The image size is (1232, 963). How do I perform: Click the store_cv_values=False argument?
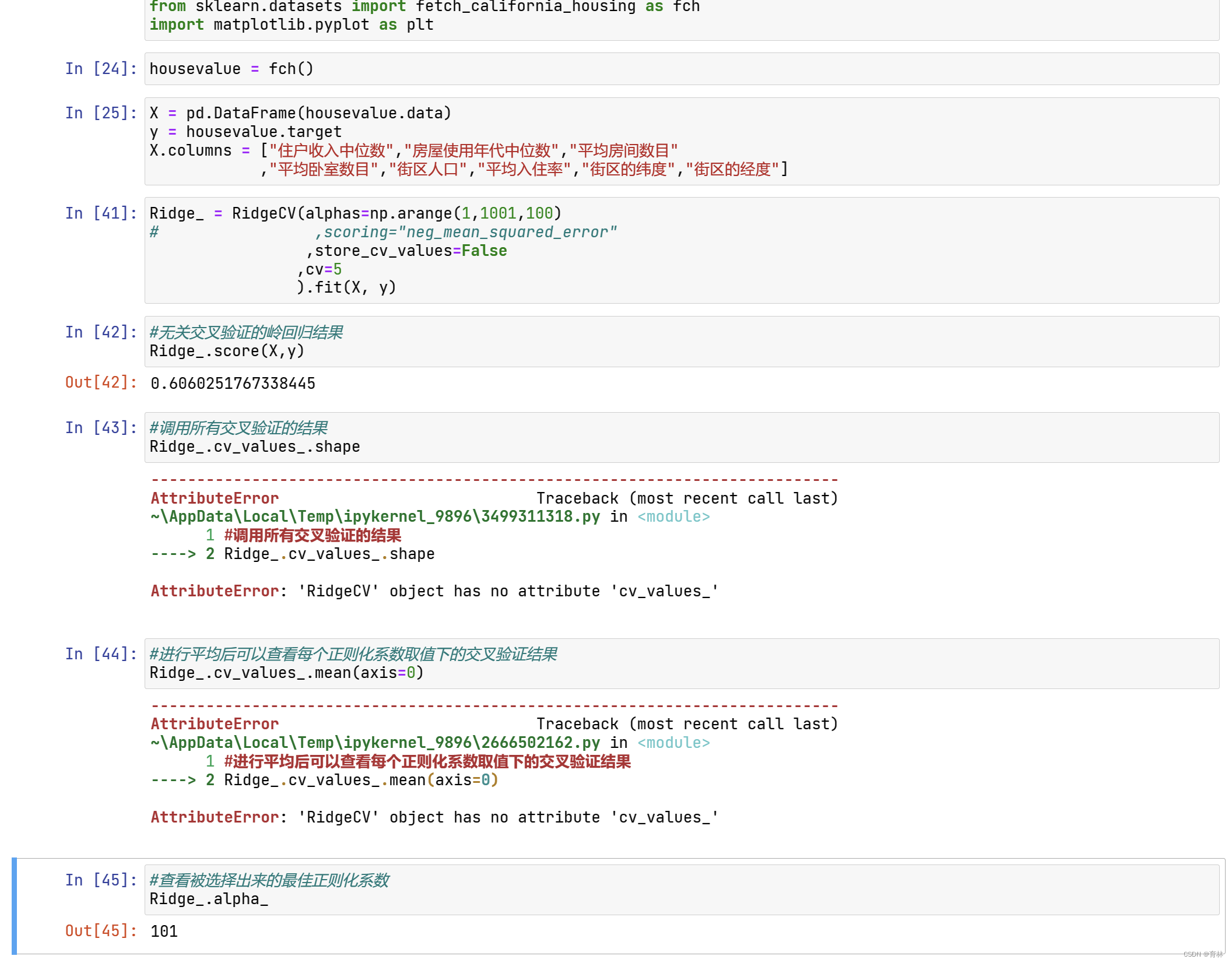coord(406,251)
